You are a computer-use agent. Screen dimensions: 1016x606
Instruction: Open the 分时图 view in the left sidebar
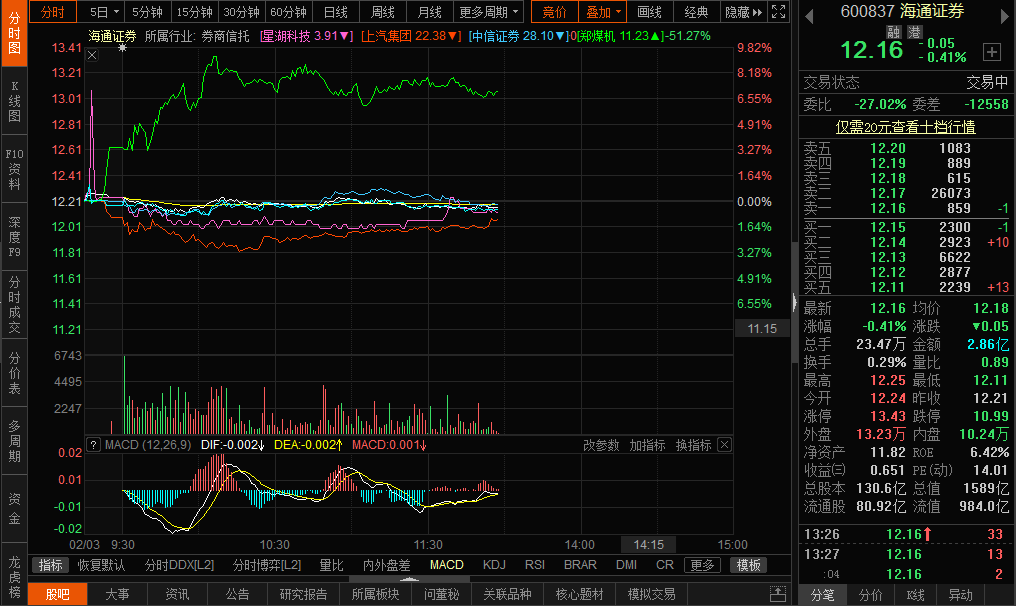point(14,33)
